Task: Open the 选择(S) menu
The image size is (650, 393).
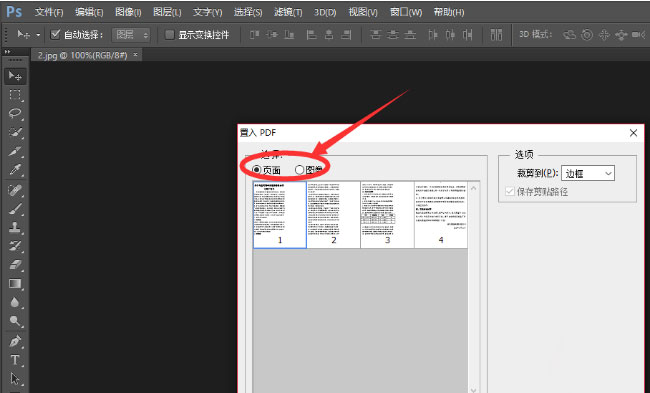Action: point(248,12)
